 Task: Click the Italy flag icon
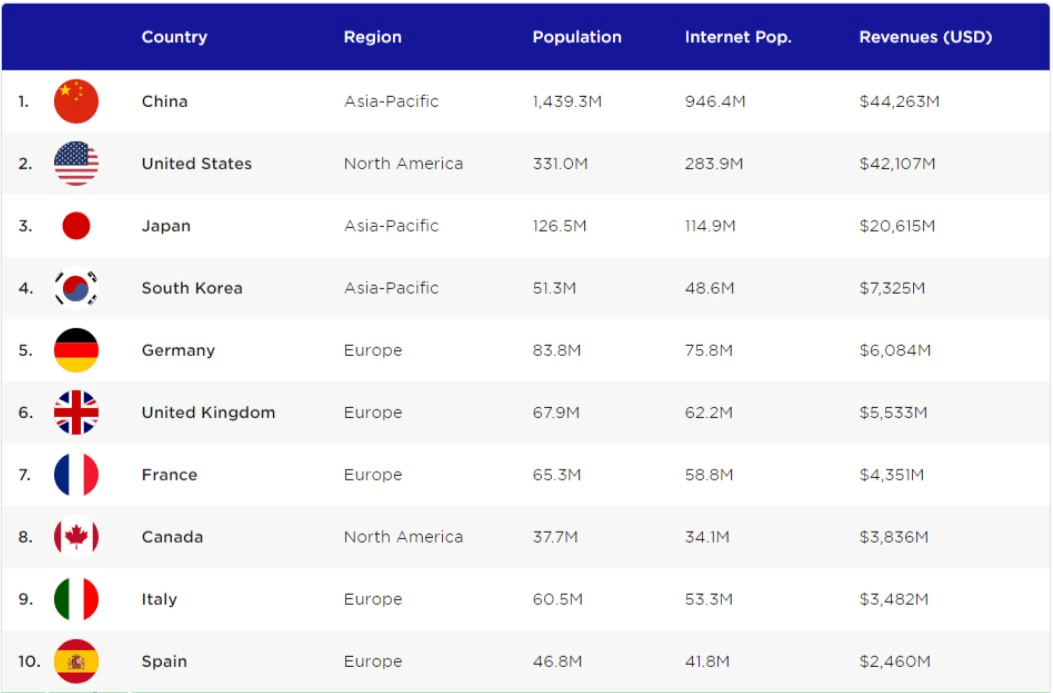tap(76, 599)
